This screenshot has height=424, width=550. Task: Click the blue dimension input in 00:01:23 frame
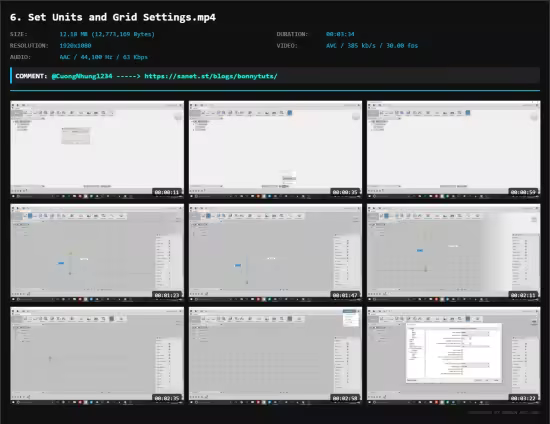61,263
